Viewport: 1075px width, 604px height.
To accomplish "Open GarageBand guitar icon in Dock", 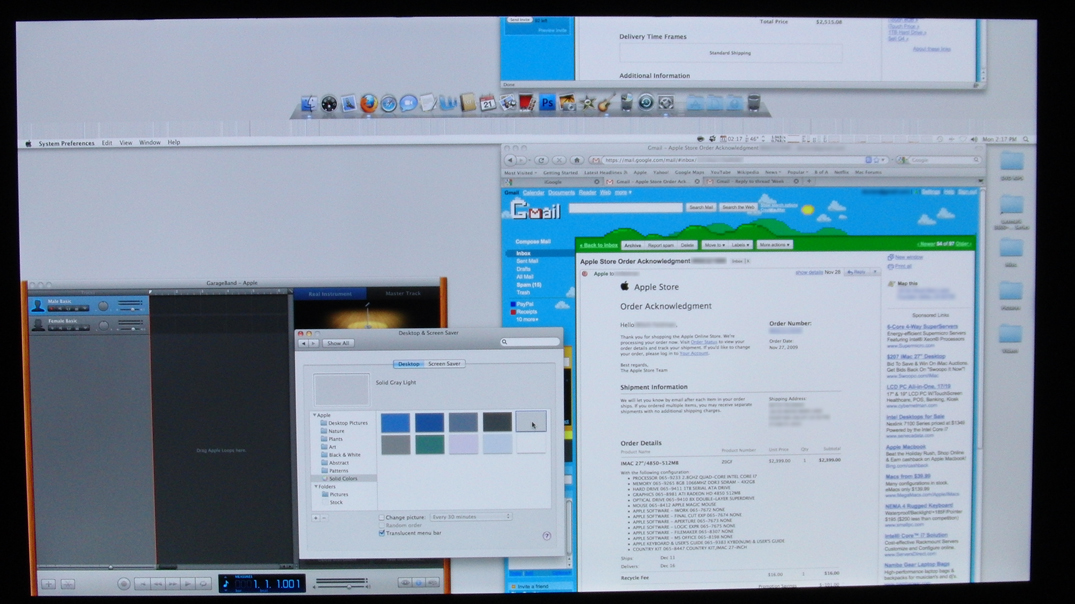I will pyautogui.click(x=606, y=104).
